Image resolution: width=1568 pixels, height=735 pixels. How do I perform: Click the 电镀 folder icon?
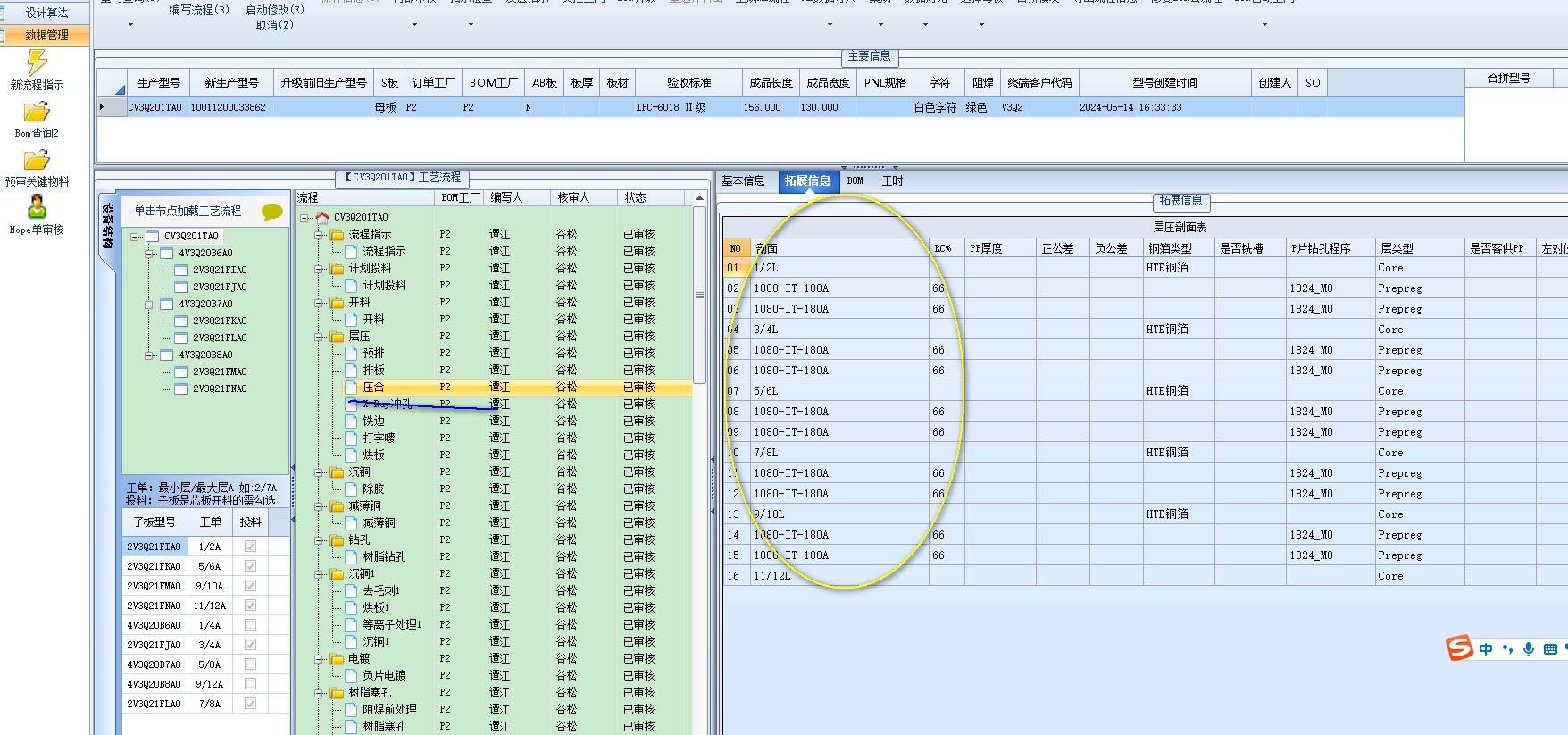click(x=338, y=659)
